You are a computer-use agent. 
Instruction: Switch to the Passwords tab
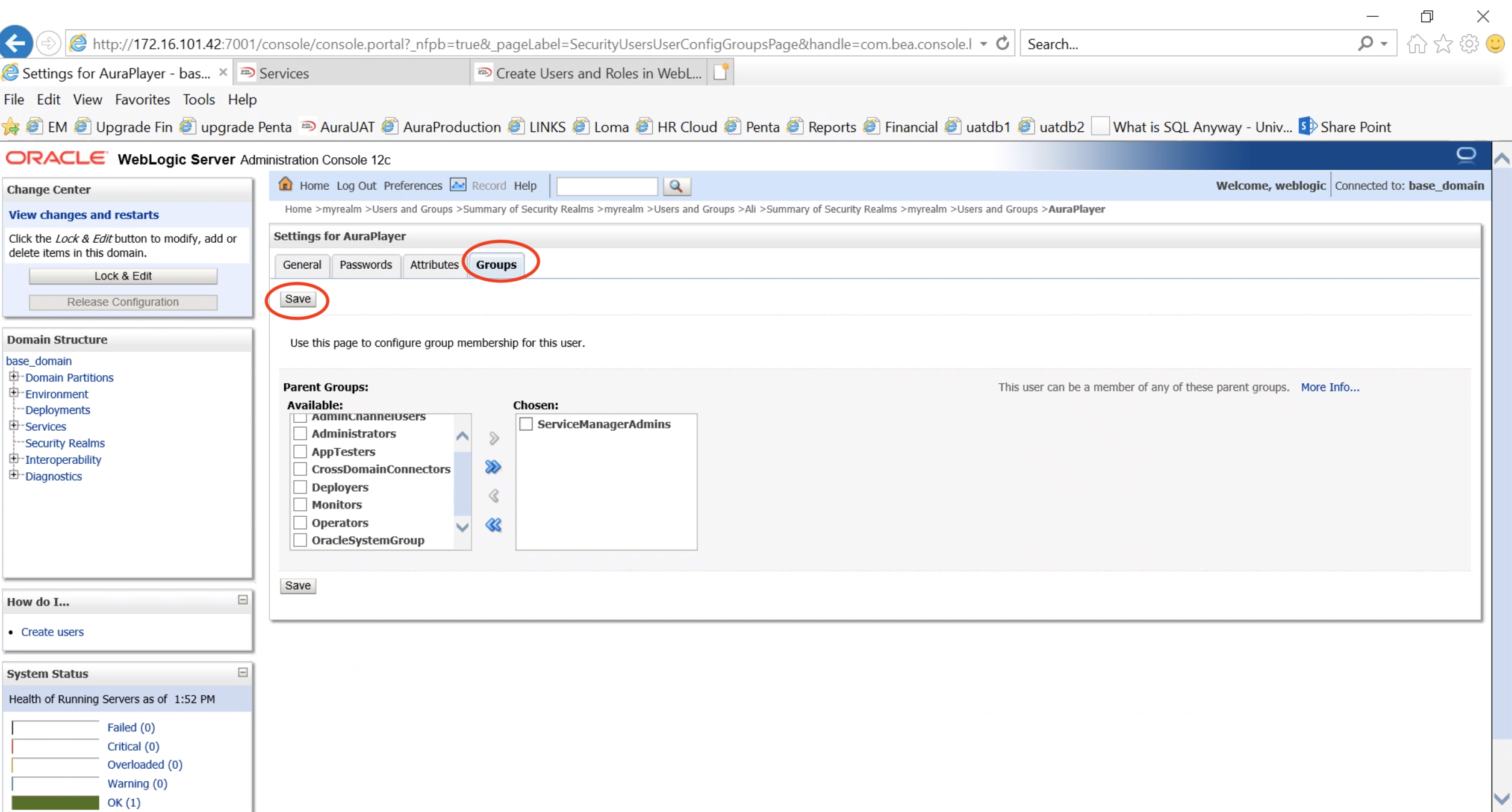[366, 265]
